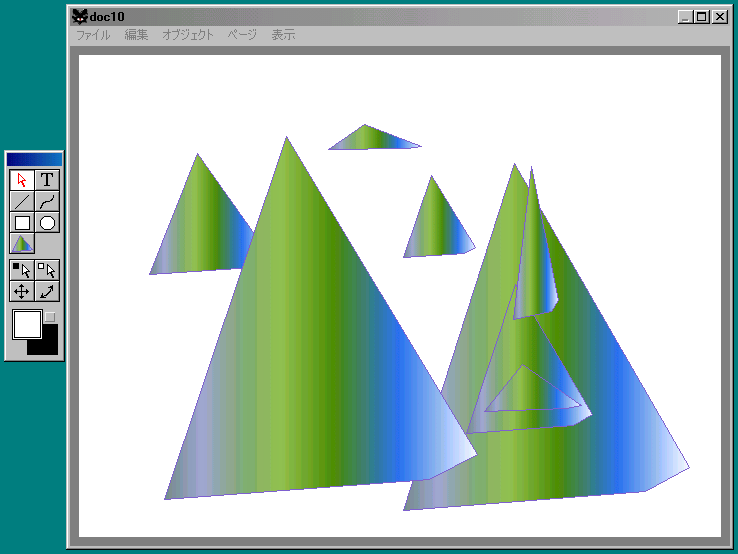Select the Text tool
This screenshot has height=554, width=738.
pos(47,180)
